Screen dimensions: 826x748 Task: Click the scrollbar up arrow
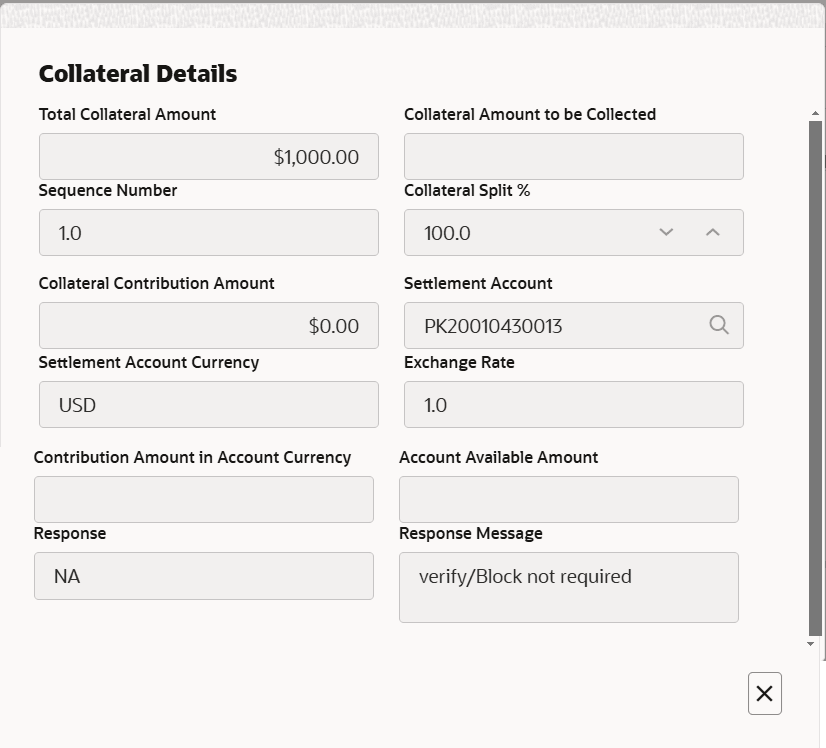pos(814,113)
